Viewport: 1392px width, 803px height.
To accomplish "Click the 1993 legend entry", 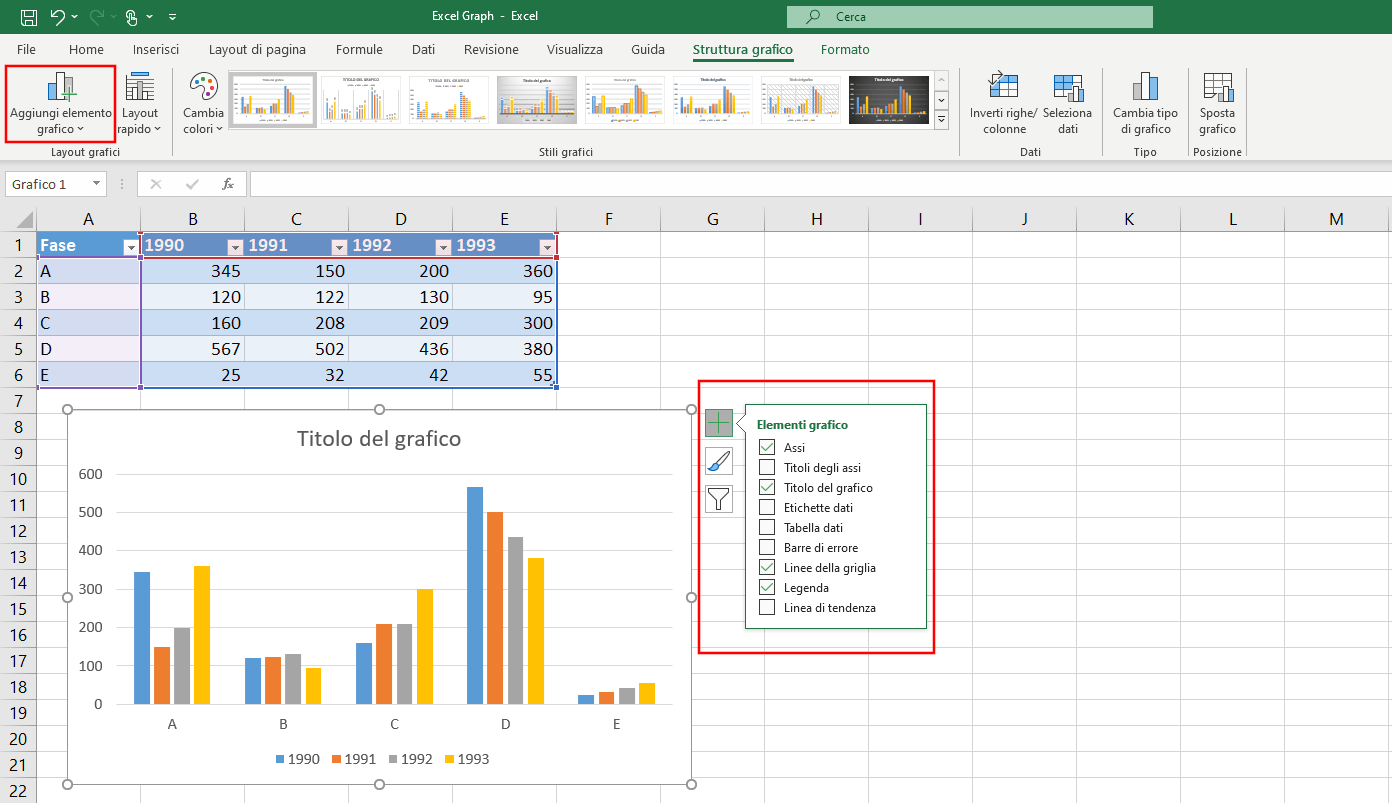I will pyautogui.click(x=467, y=759).
